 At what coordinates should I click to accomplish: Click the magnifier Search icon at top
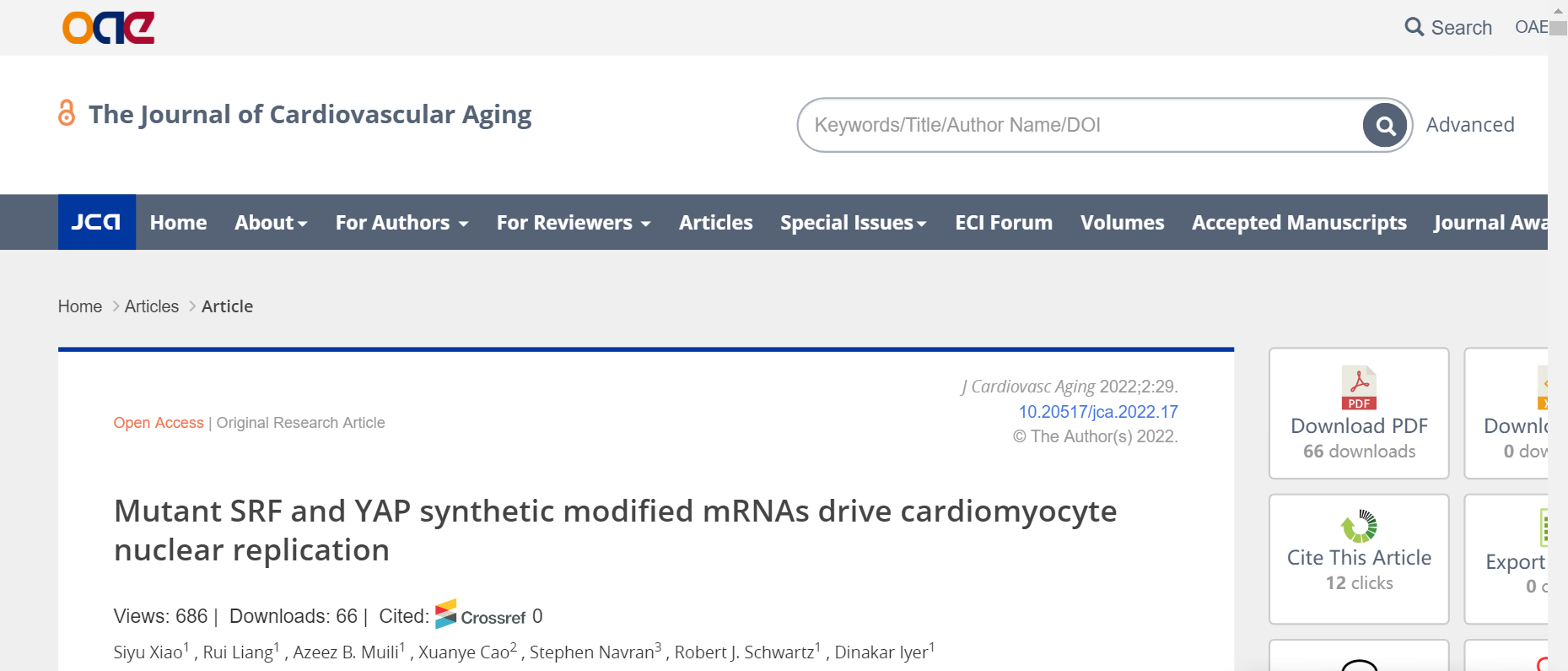coord(1414,27)
